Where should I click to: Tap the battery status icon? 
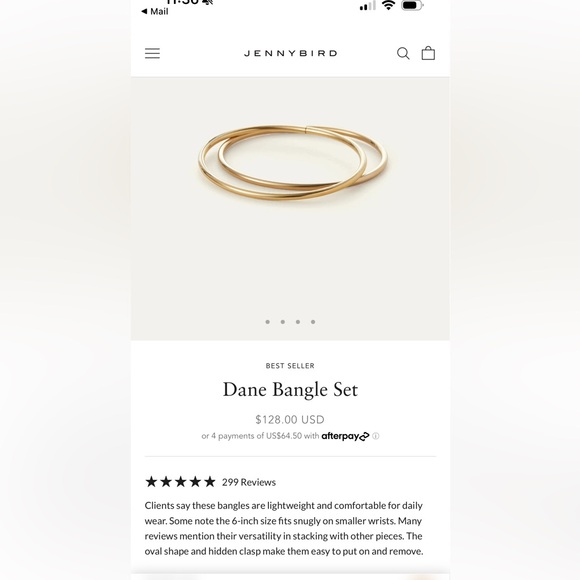point(412,6)
